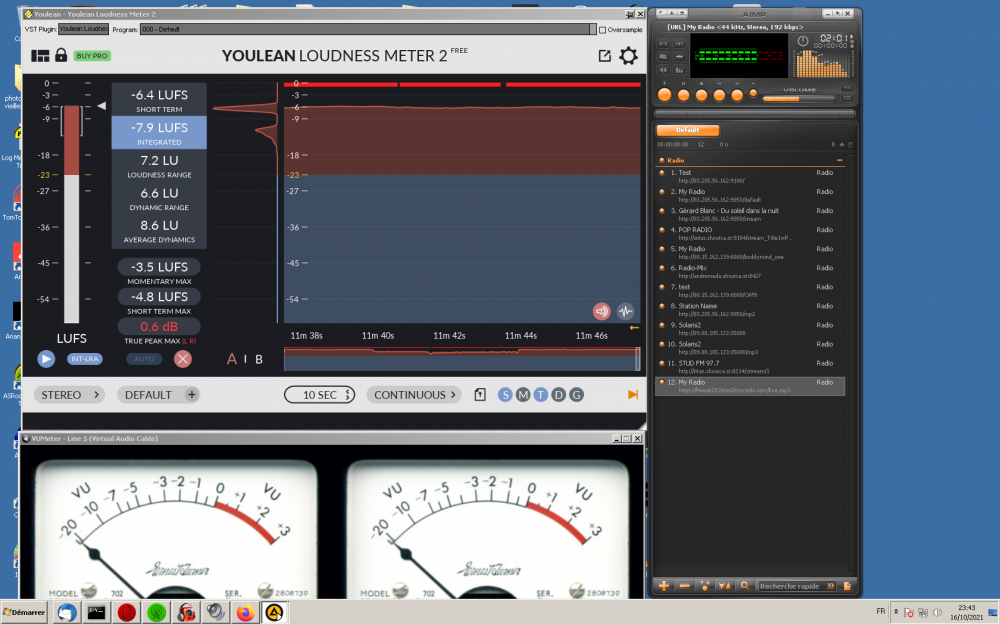This screenshot has height=625, width=1000.
Task: Add a preset with the plus icon
Action: click(191, 395)
